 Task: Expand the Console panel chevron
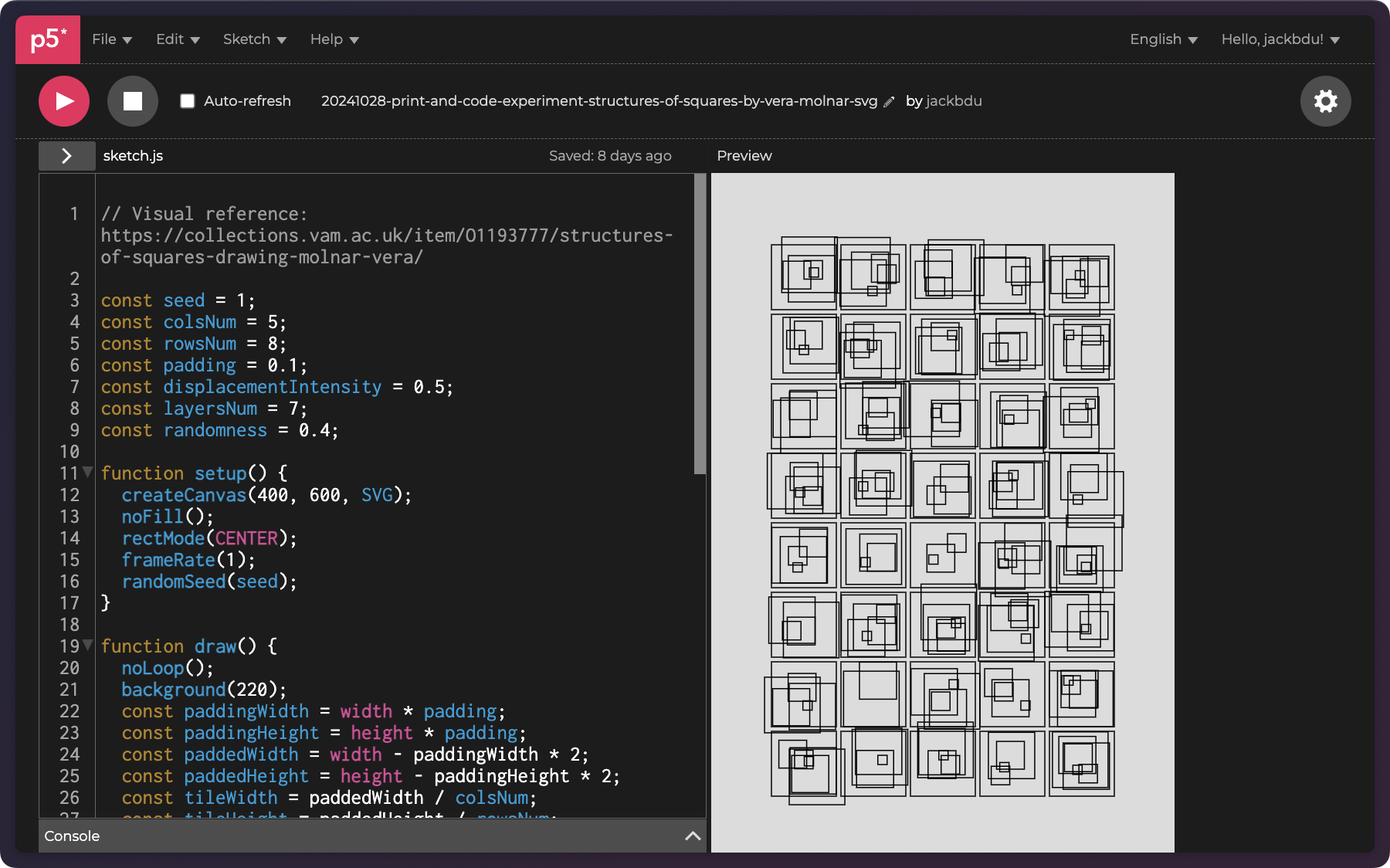[693, 836]
